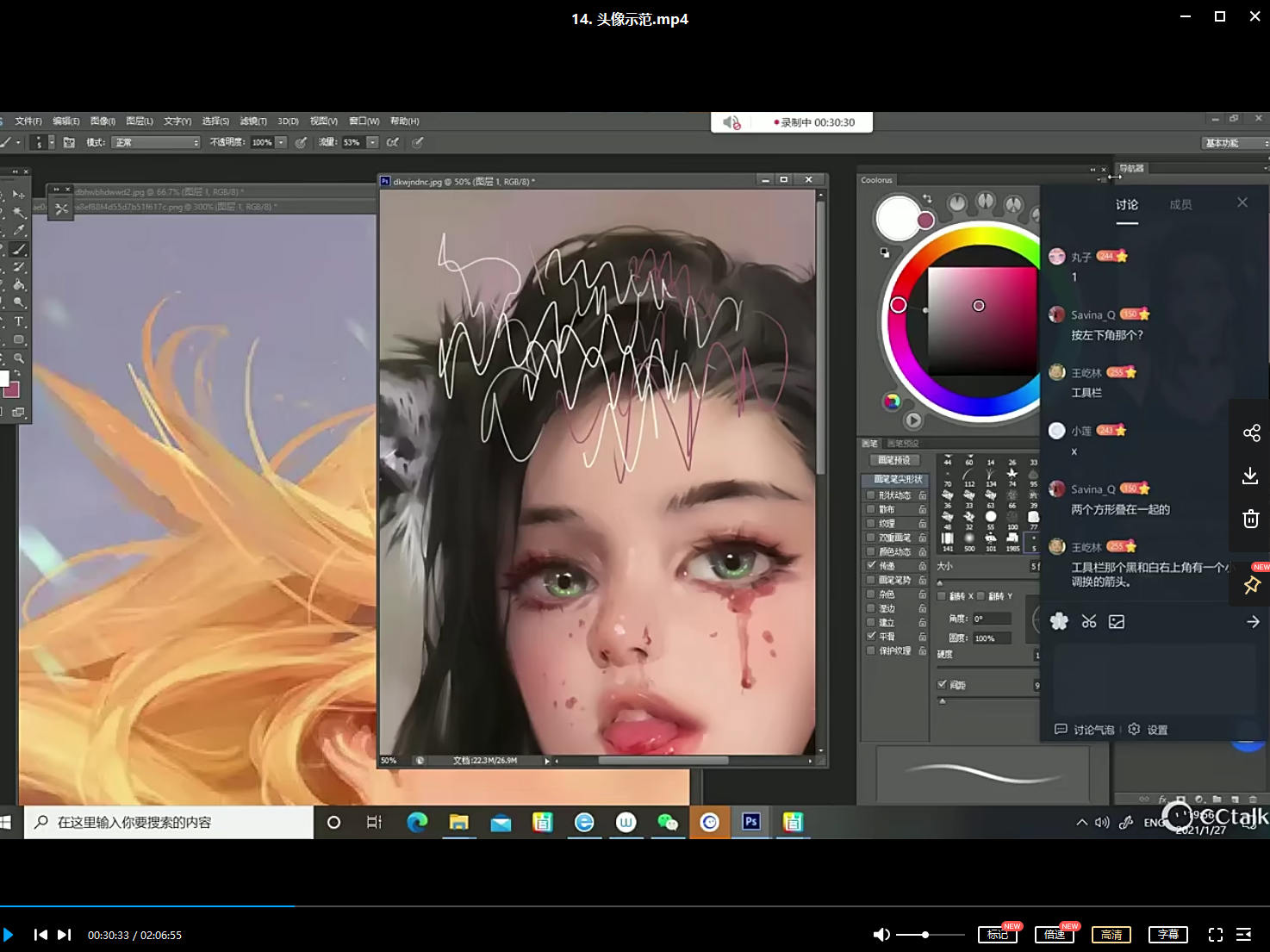Open the 模式 blend mode dropdown
Screen dimensions: 1270x952
156,143
